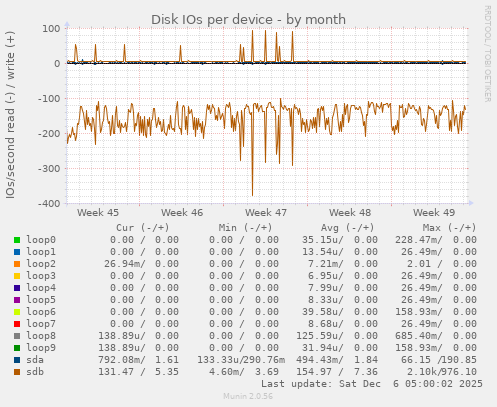Click the loop6 lime color swatch
This screenshot has height=407, width=497.
pyautogui.click(x=17, y=312)
